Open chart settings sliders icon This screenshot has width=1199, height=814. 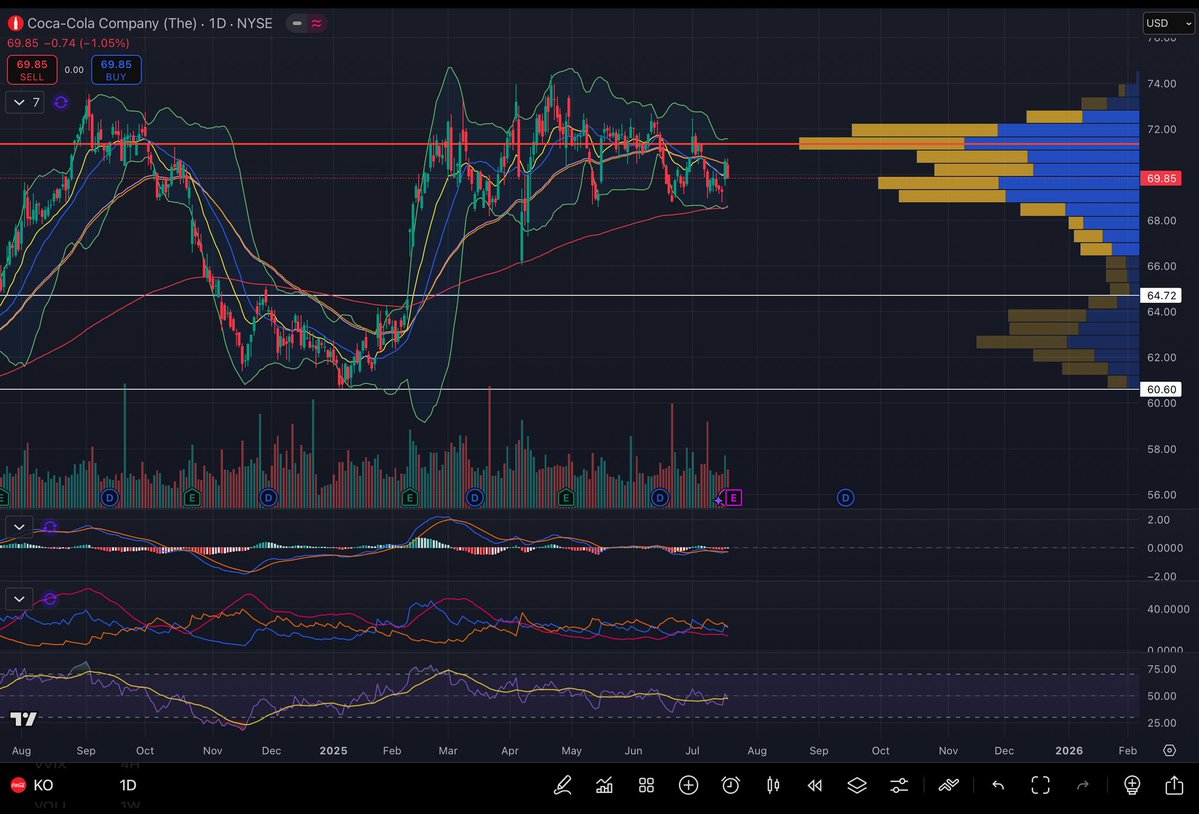coord(899,785)
